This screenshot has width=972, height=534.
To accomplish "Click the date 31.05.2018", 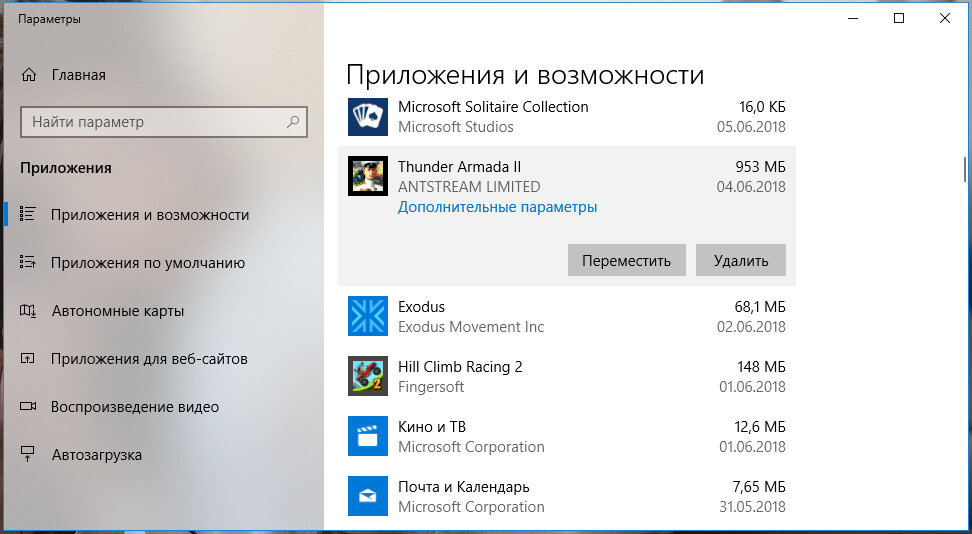I will (x=752, y=507).
